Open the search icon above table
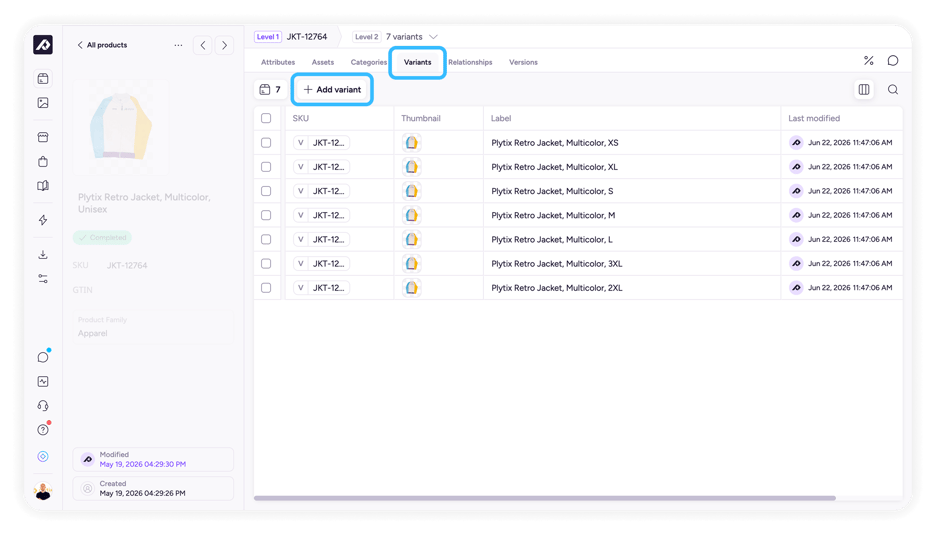Screen dimensions: 936x535 click(893, 90)
